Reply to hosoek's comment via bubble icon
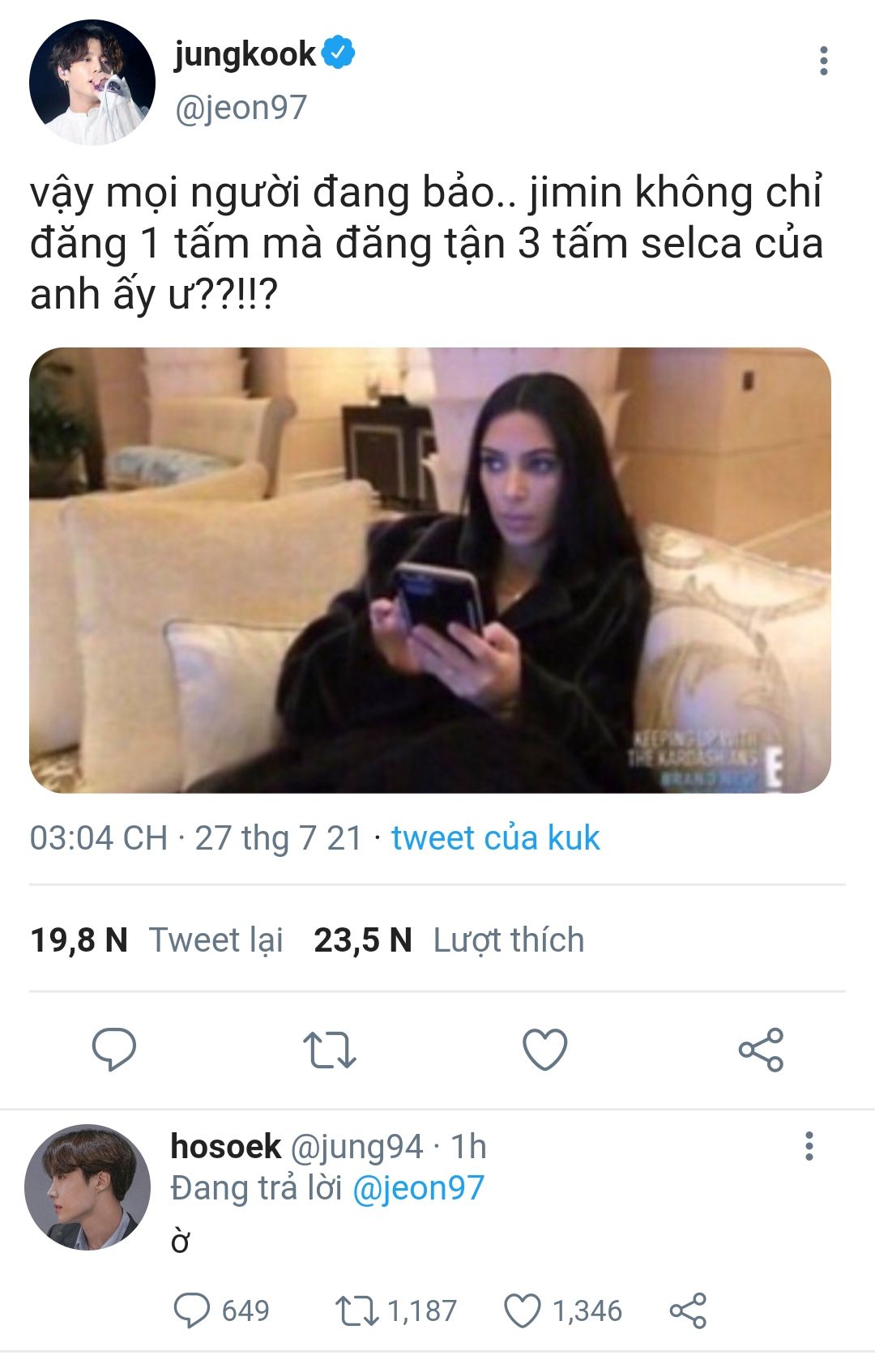 [x=192, y=1310]
